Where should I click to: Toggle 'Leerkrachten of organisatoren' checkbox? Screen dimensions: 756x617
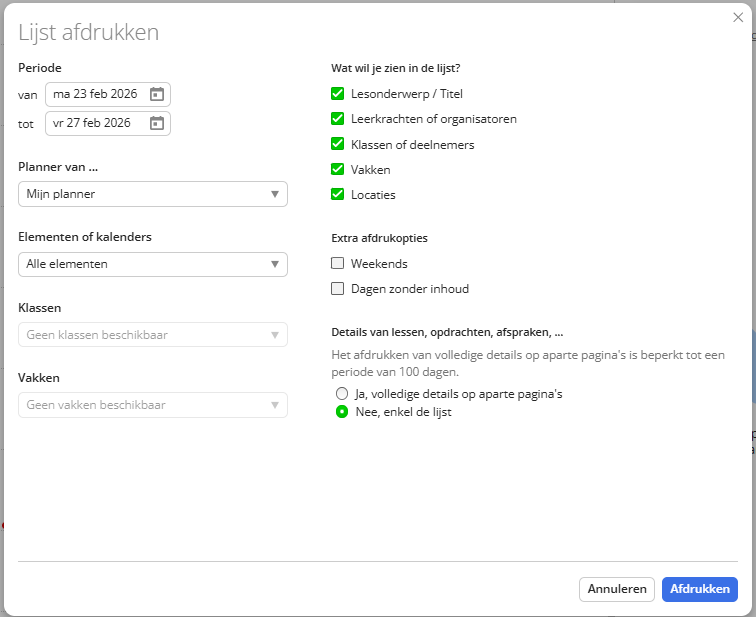[x=338, y=119]
